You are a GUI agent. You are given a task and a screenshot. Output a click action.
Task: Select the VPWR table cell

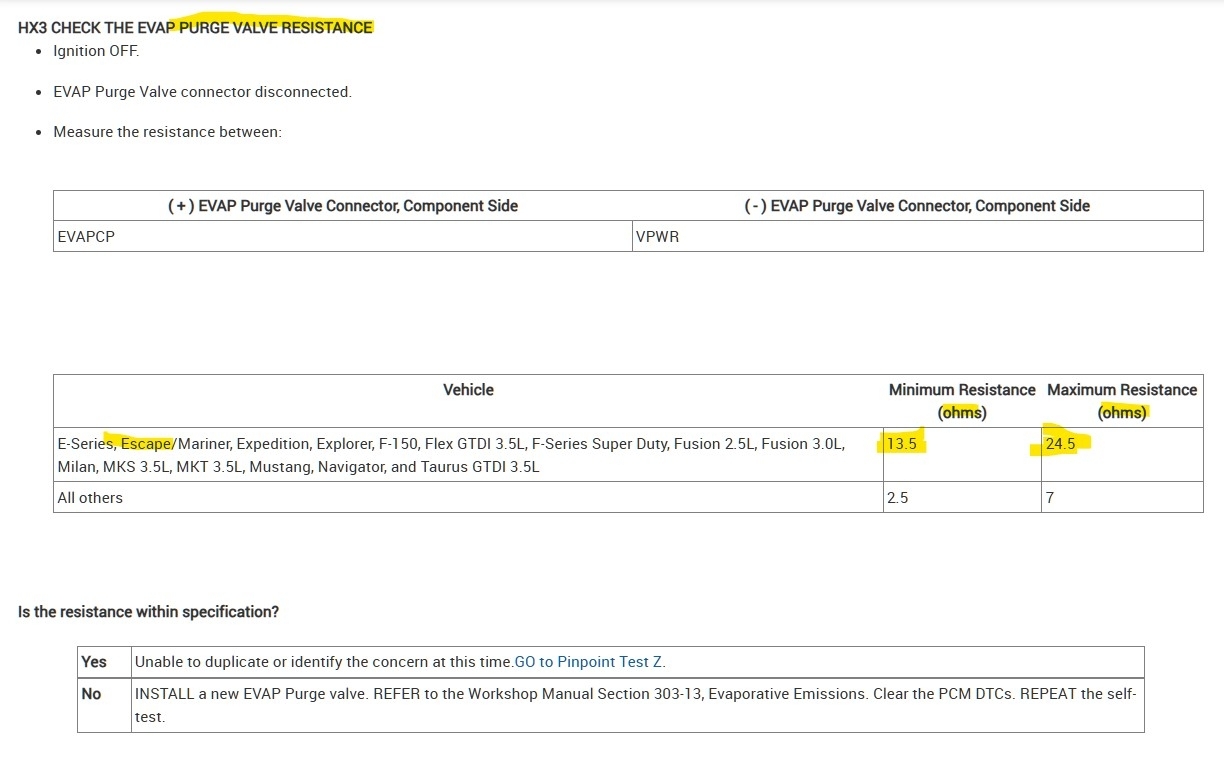point(657,237)
